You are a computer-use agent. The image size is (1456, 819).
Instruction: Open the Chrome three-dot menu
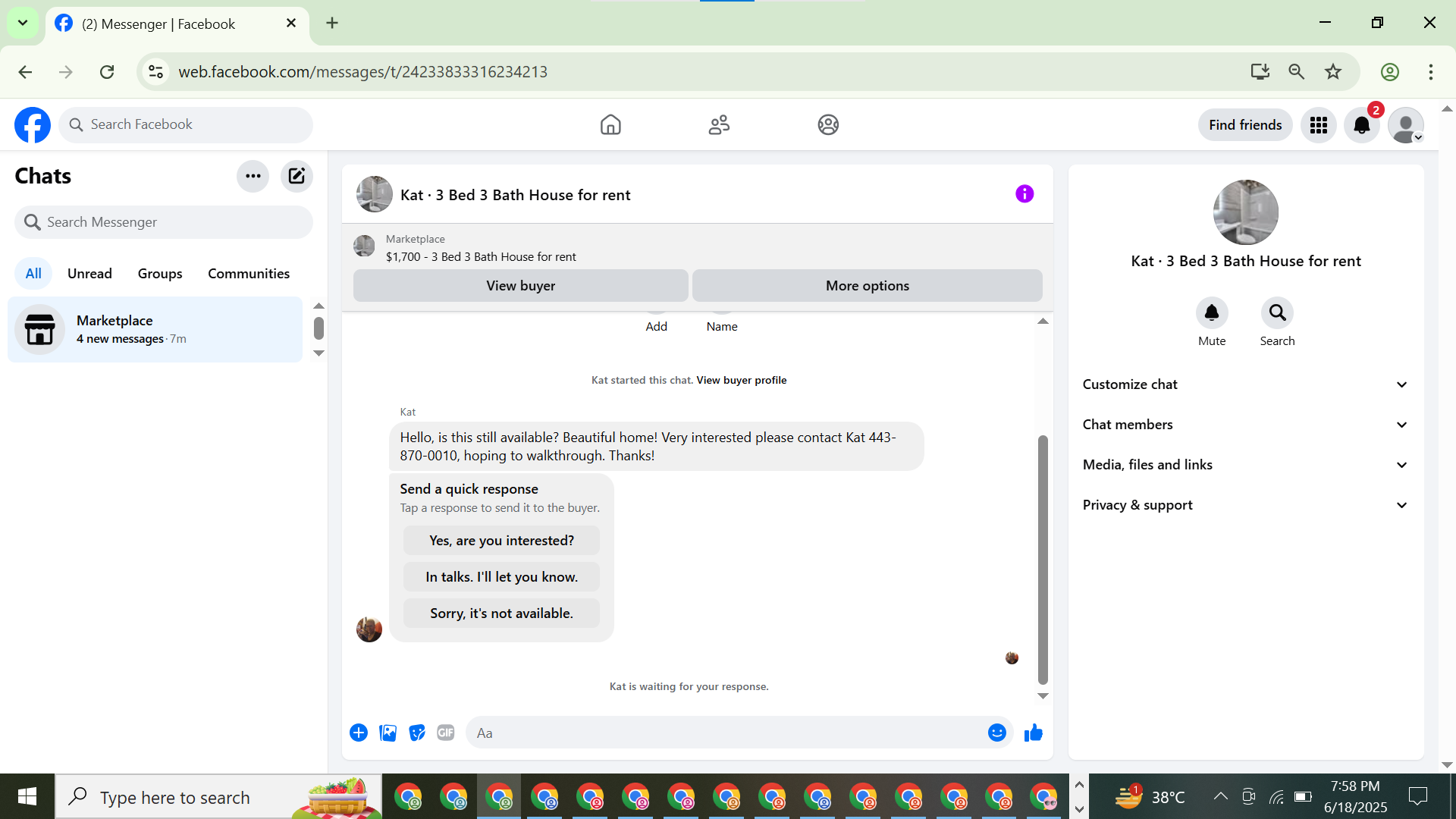point(1431,72)
